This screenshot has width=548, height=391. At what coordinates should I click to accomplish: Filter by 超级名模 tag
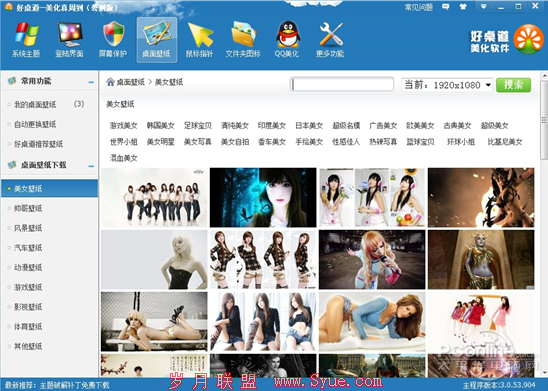coord(346,125)
